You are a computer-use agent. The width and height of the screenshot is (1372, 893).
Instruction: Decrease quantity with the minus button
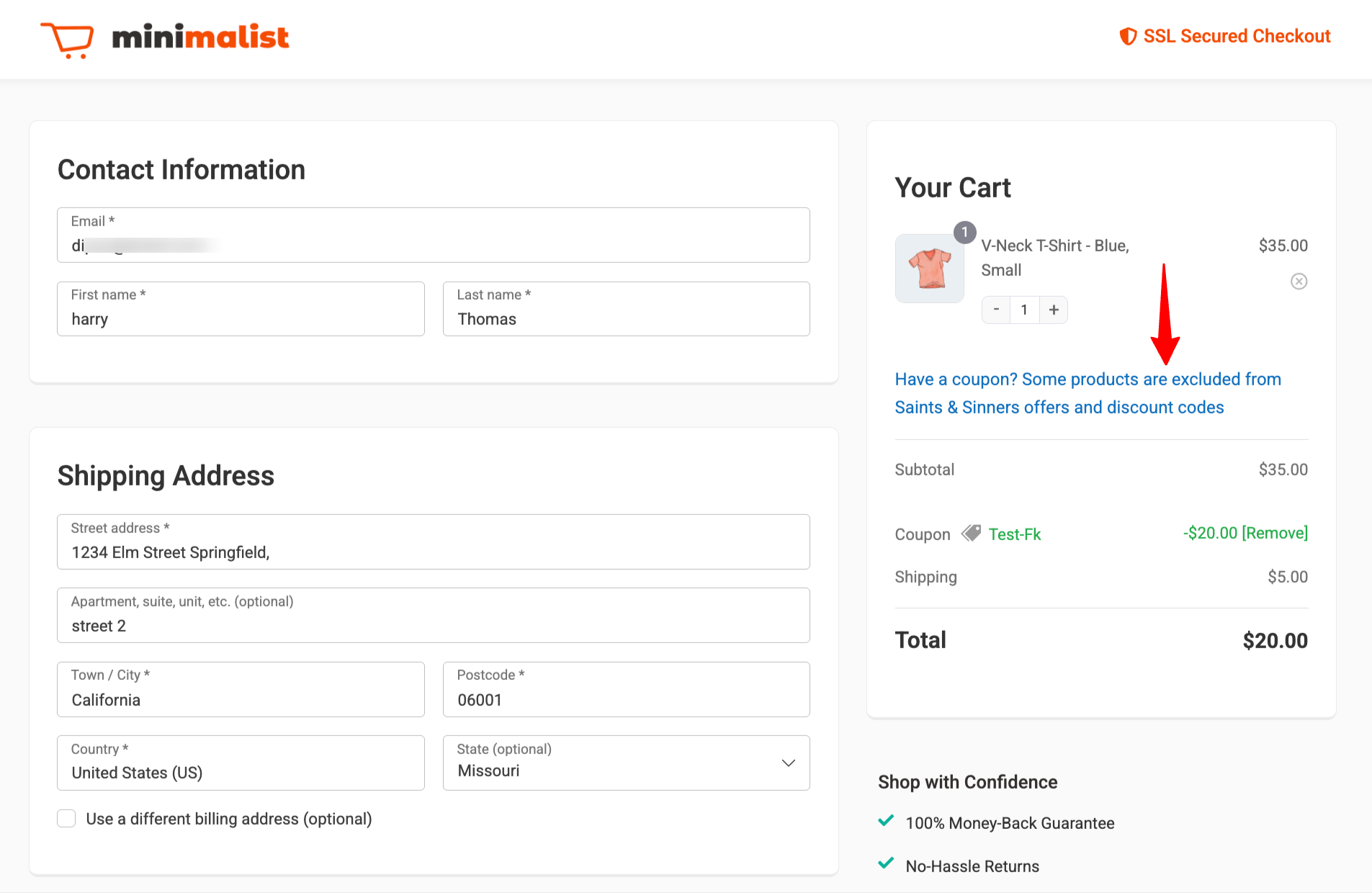point(996,310)
